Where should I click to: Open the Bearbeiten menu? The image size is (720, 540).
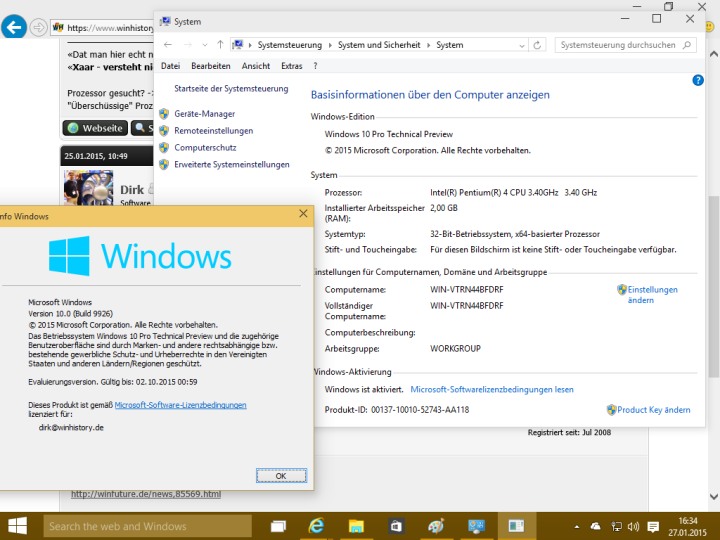[x=211, y=66]
